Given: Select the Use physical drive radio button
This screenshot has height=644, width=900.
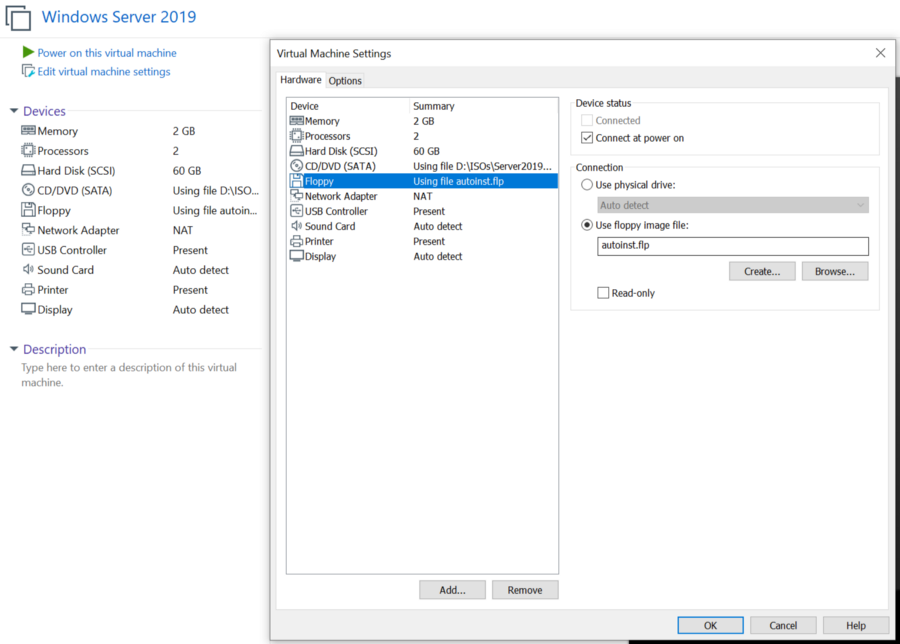Looking at the screenshot, I should [x=587, y=185].
